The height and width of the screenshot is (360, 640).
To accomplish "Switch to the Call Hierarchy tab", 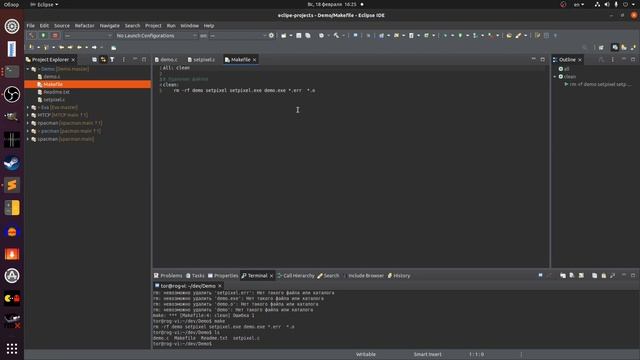I will (x=296, y=276).
